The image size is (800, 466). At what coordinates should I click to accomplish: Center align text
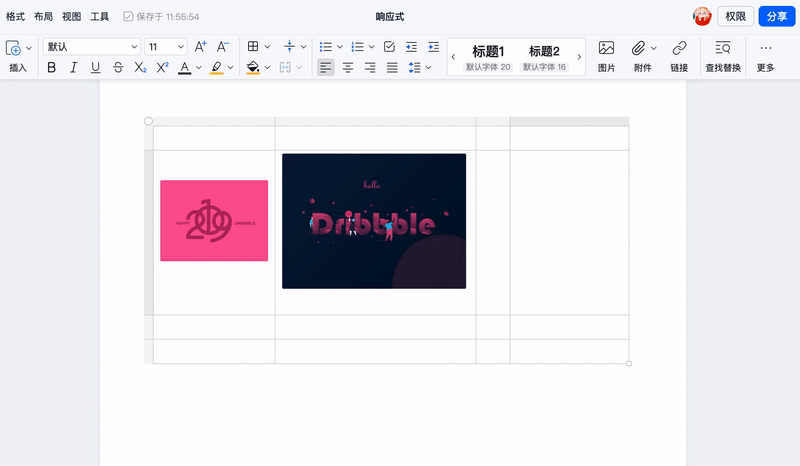click(x=348, y=67)
